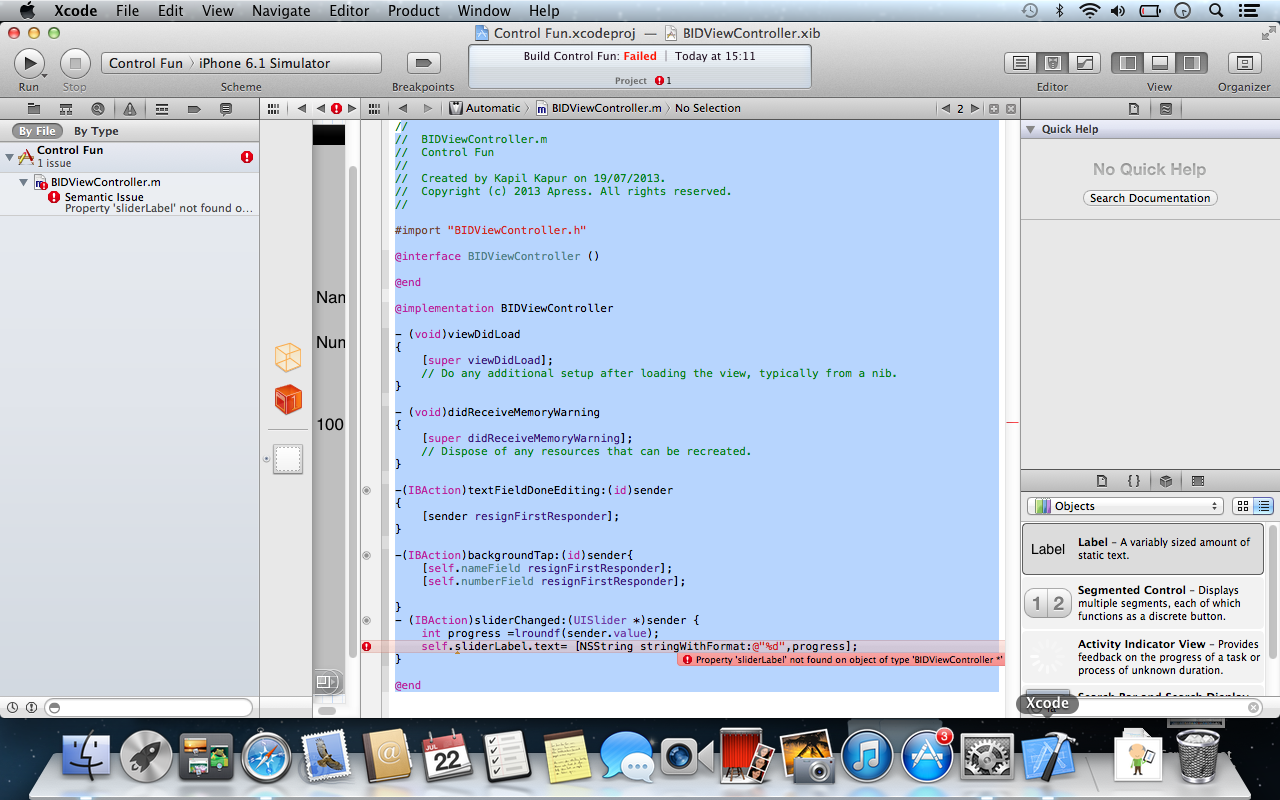Toggle show only recent issues filter

pos(12,707)
